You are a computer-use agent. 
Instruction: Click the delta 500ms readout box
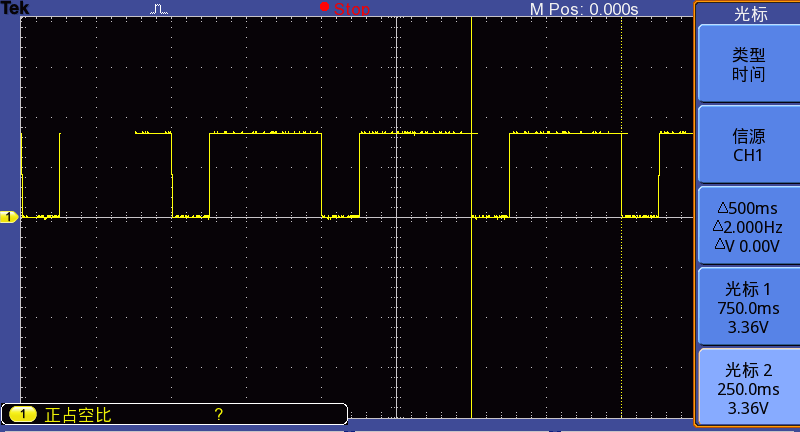click(x=747, y=226)
